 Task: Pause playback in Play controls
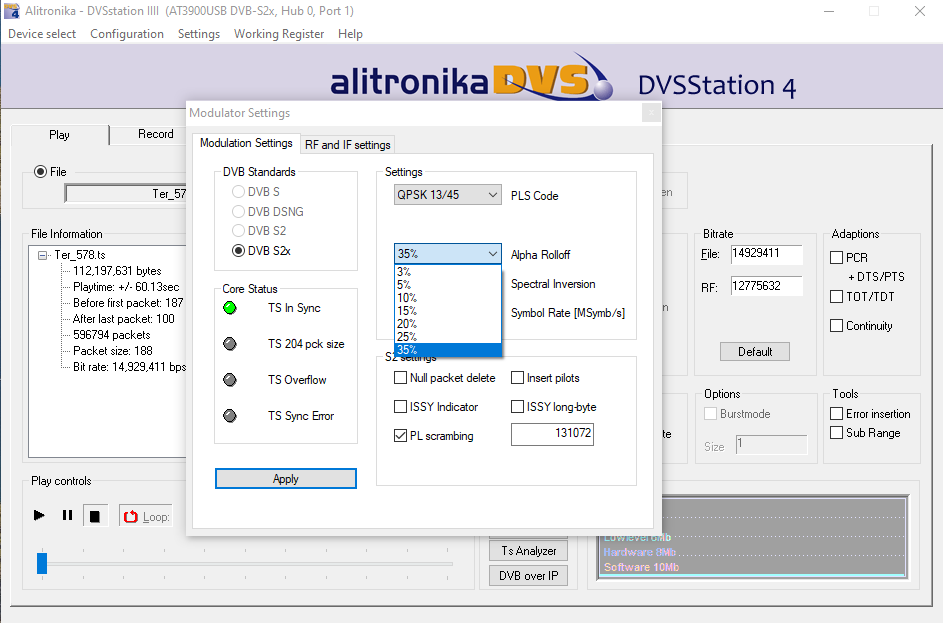click(x=67, y=515)
